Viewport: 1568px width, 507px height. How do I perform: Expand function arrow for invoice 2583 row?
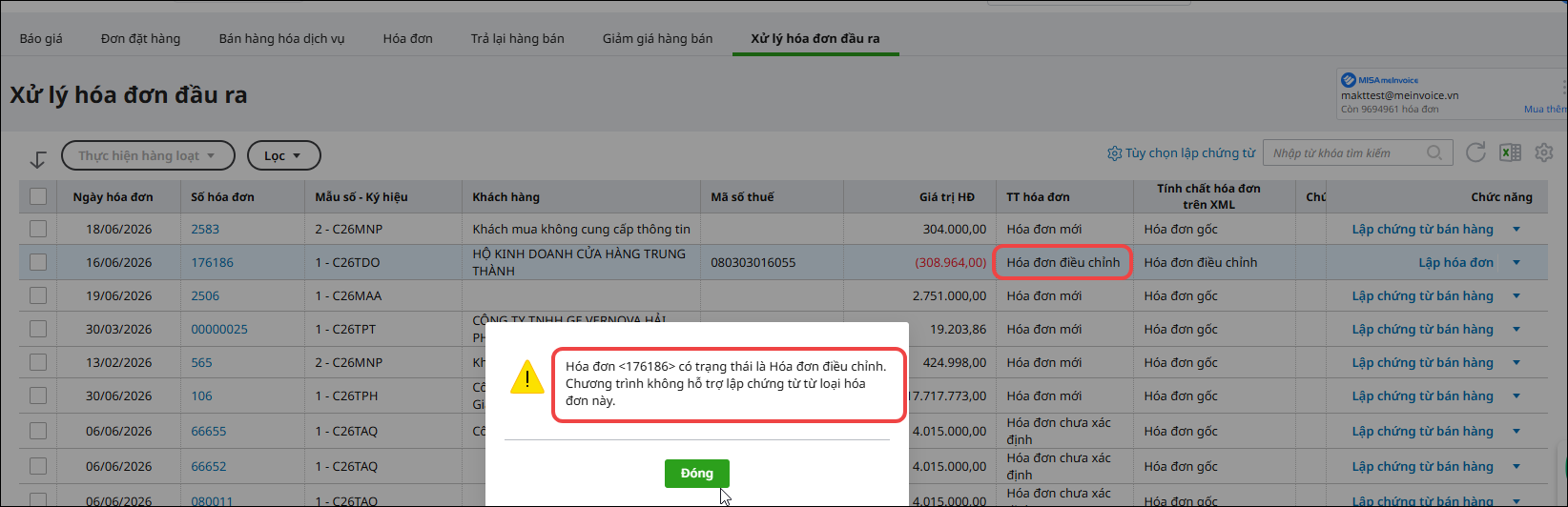coord(1516,229)
